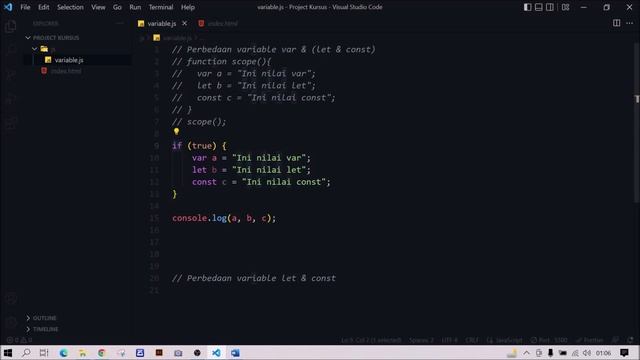Open the camera app on taskbar
The image size is (640, 360).
178,353
